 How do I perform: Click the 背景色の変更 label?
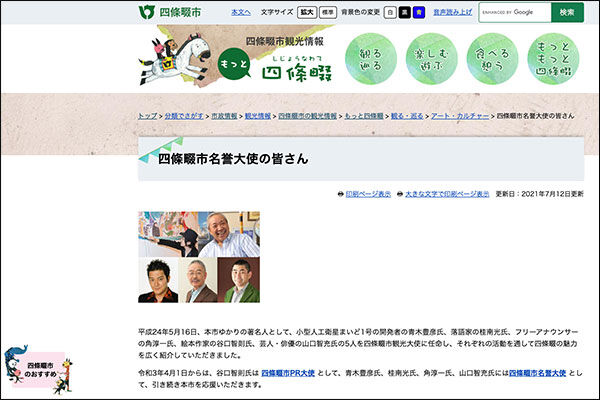coord(360,12)
